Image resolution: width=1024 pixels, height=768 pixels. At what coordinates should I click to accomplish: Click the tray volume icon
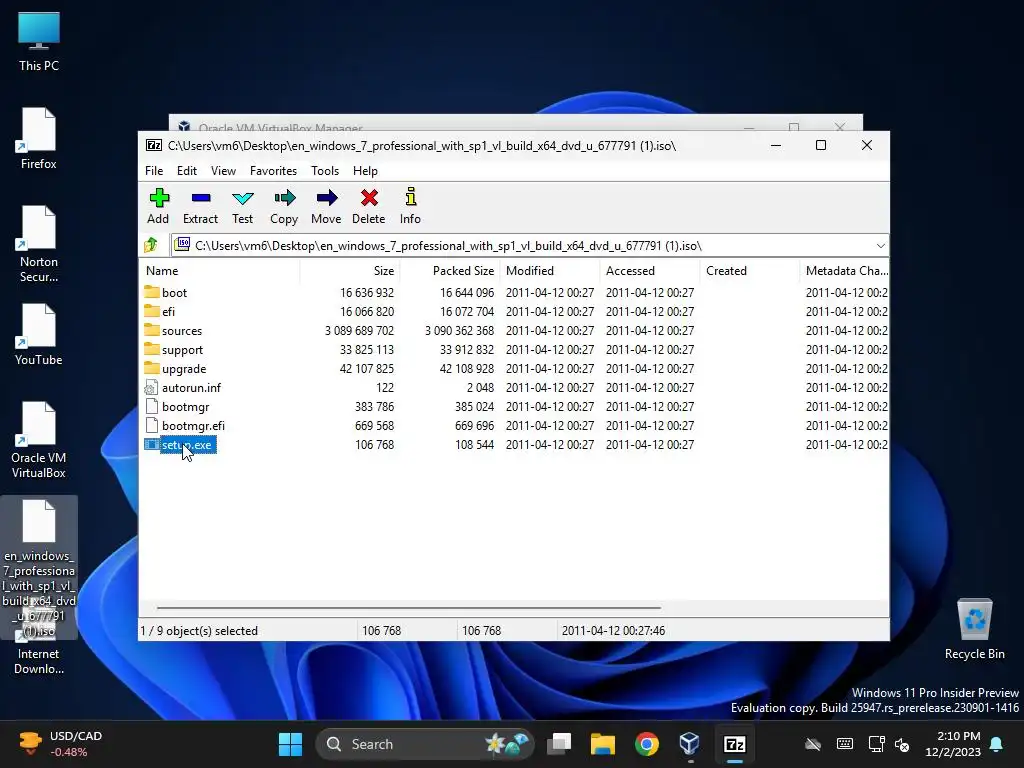tap(902, 744)
